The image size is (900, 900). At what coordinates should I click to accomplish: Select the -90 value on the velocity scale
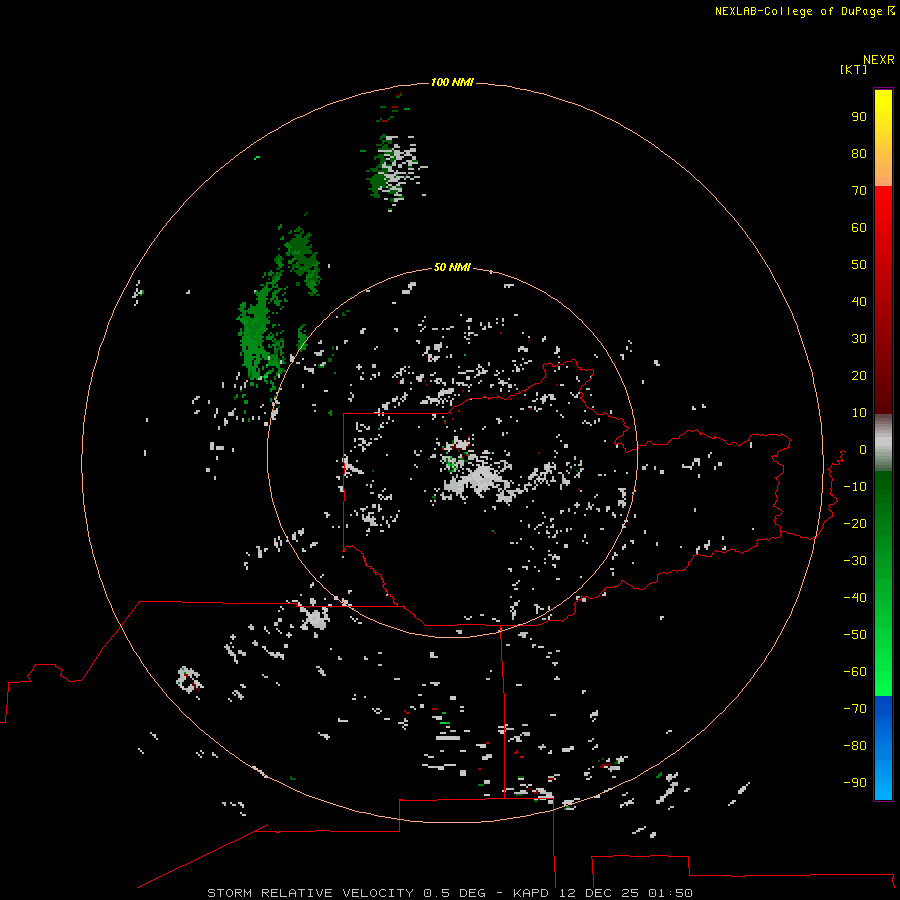(855, 782)
